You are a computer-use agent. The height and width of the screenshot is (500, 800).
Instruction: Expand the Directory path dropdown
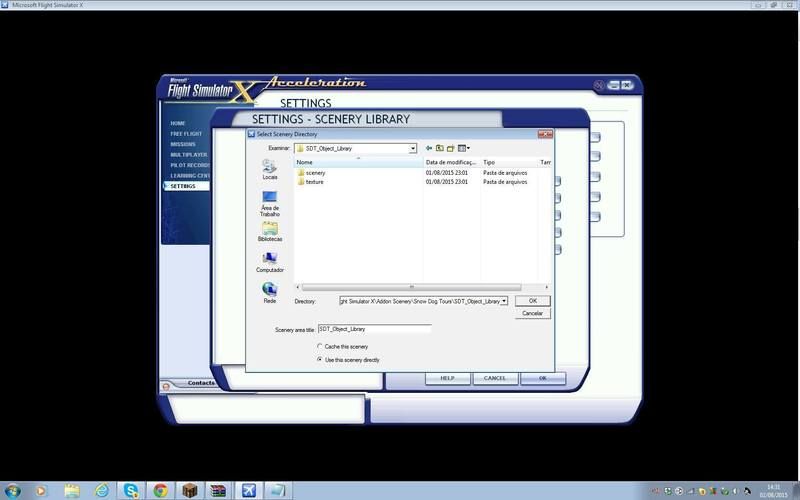click(x=504, y=301)
